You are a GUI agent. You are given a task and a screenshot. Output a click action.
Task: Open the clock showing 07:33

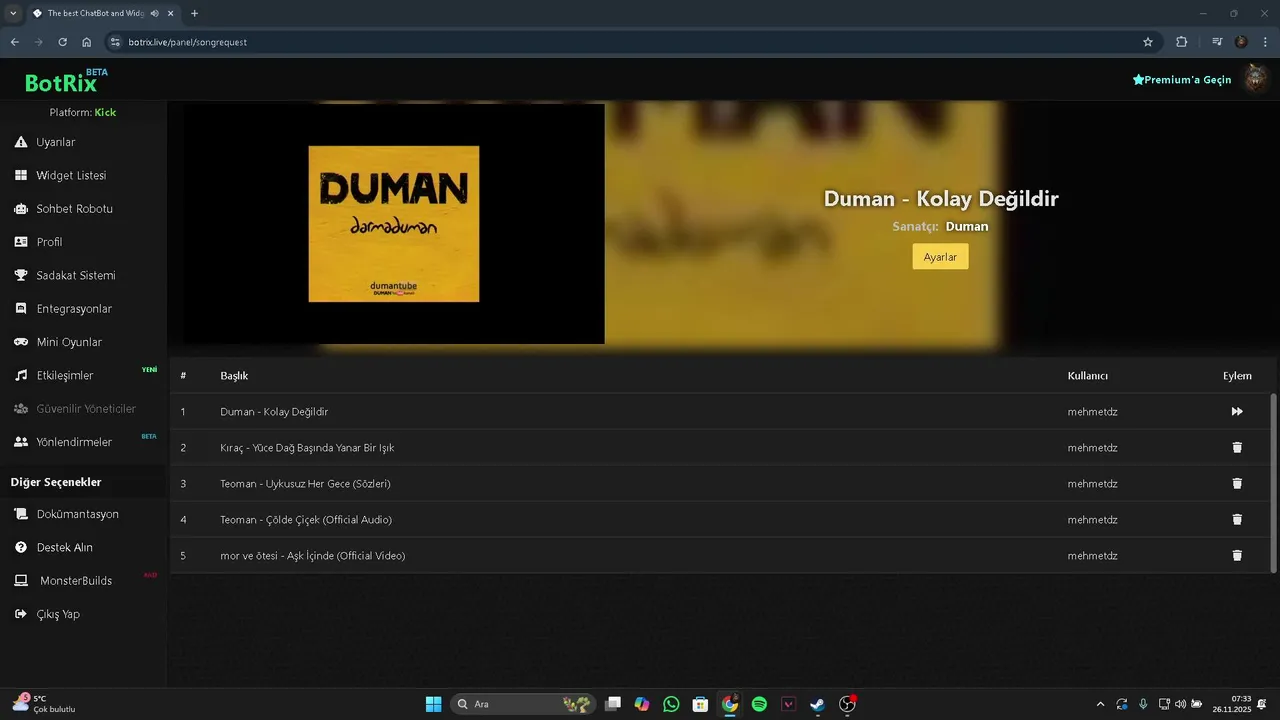(1232, 704)
